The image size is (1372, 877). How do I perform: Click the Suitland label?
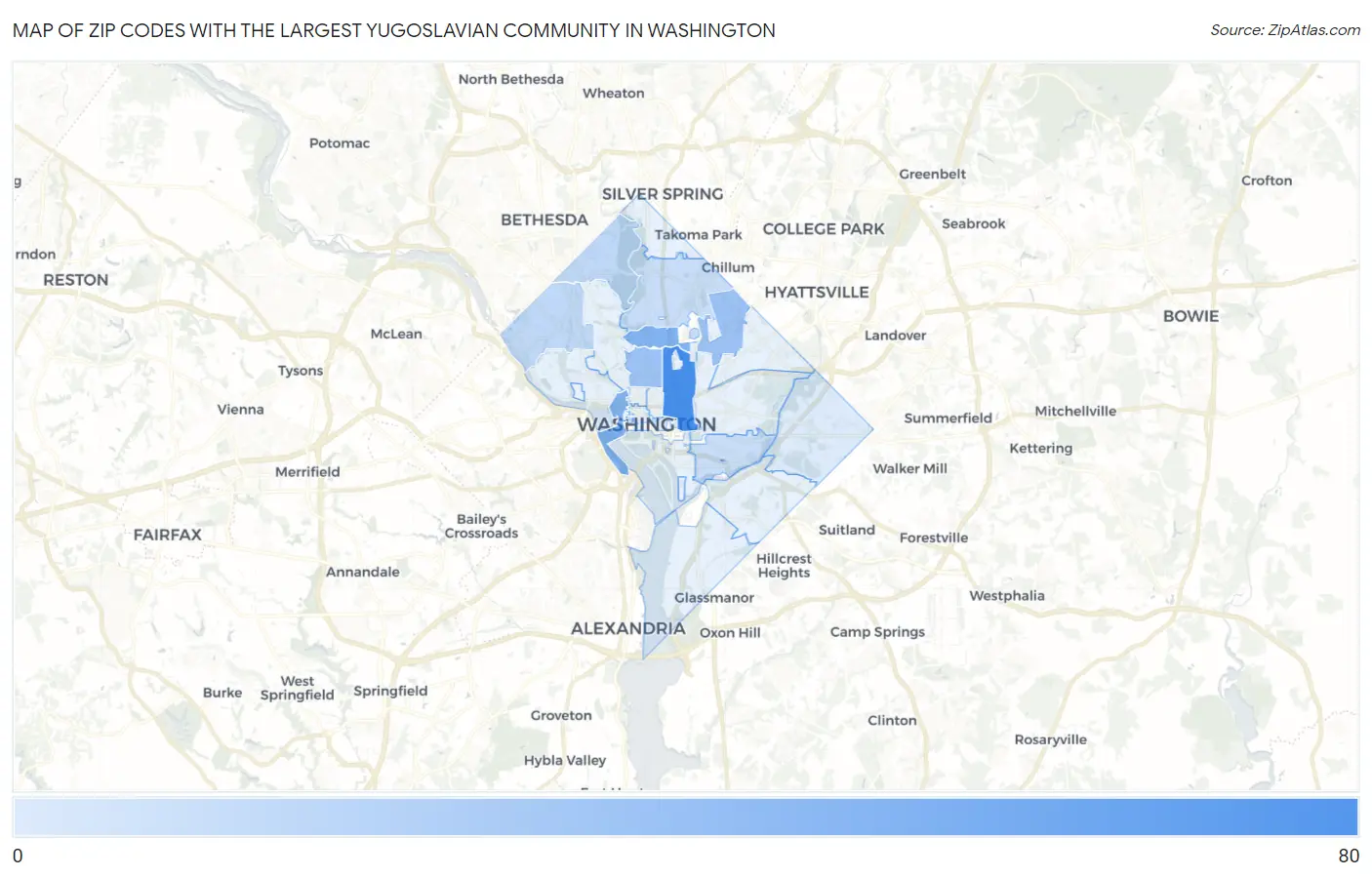pyautogui.click(x=847, y=531)
